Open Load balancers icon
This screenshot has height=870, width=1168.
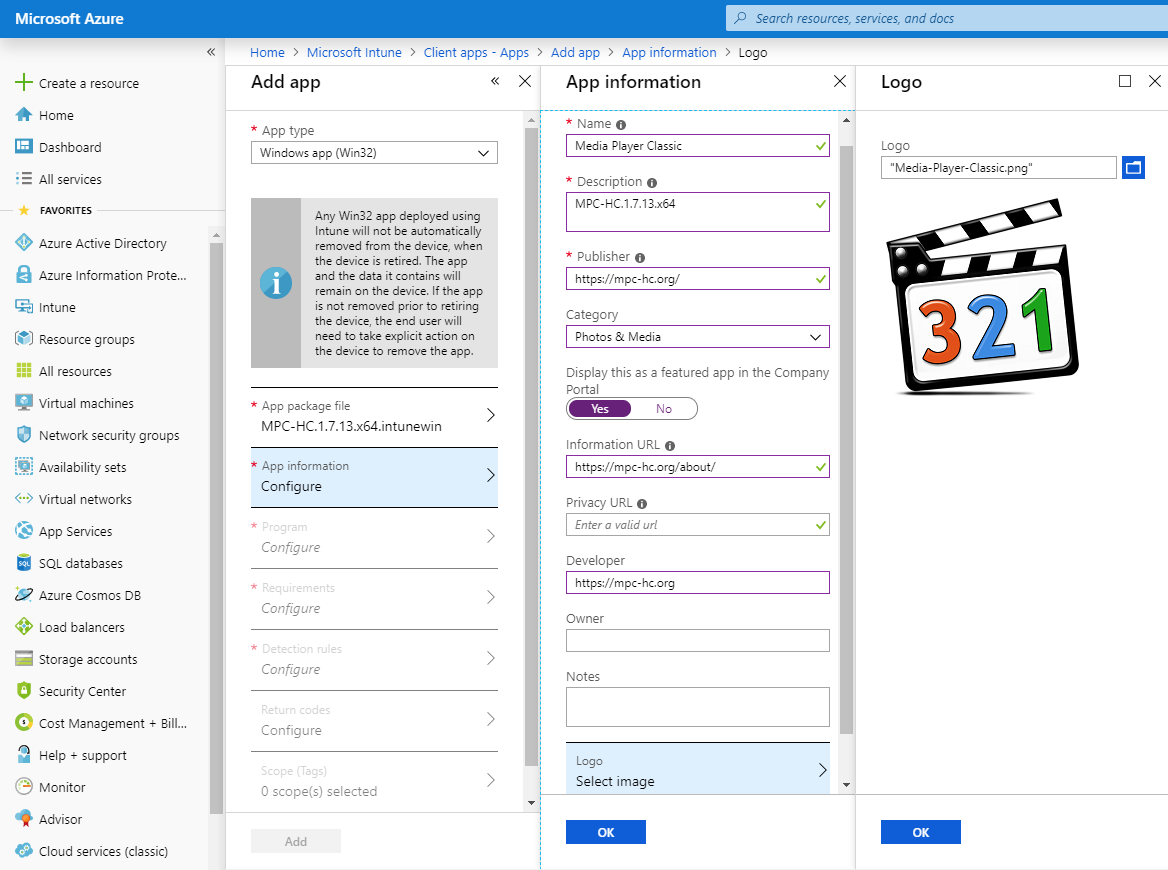coord(24,627)
